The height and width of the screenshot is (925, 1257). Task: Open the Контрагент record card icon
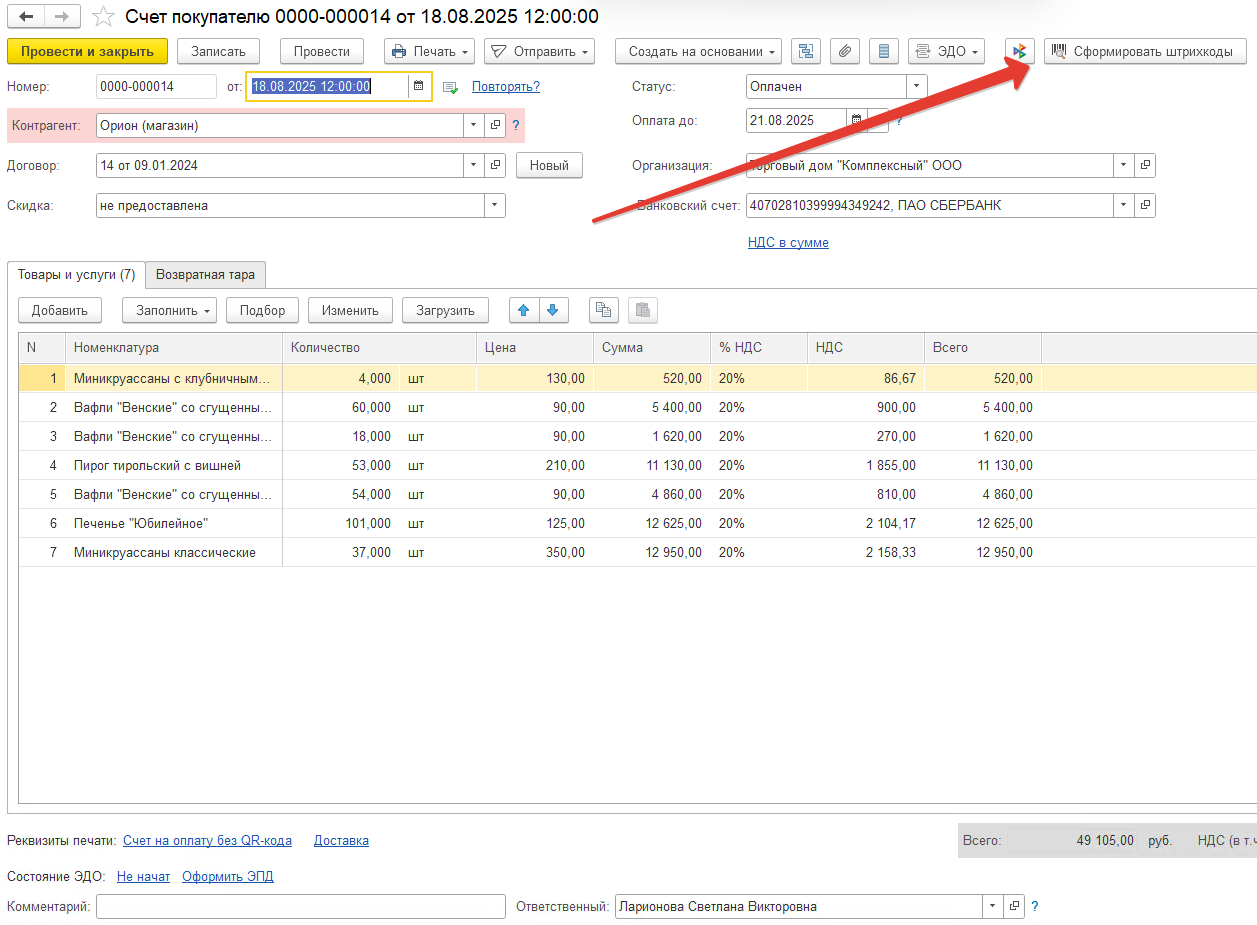pos(495,126)
